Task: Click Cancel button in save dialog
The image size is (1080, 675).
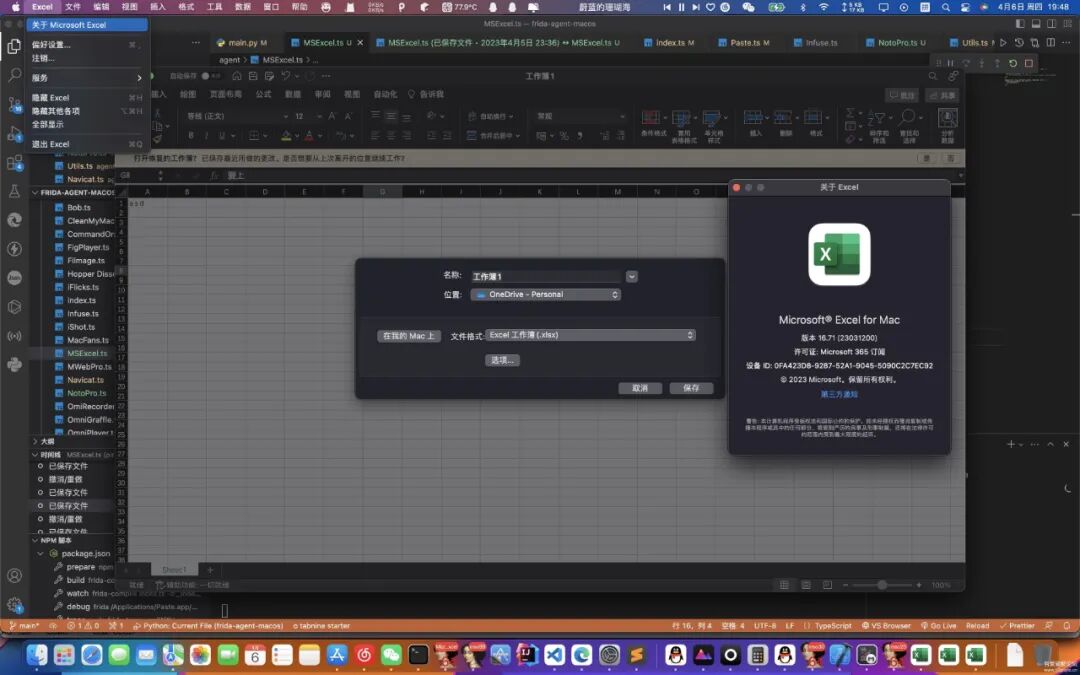Action: pyautogui.click(x=640, y=388)
